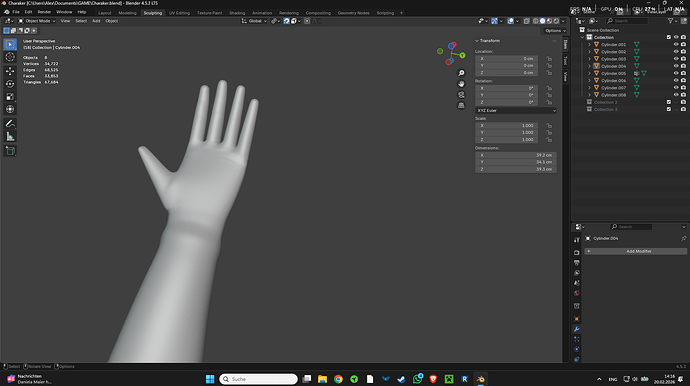Open the File menu
Viewport: 690px width, 386px height.
(x=16, y=12)
